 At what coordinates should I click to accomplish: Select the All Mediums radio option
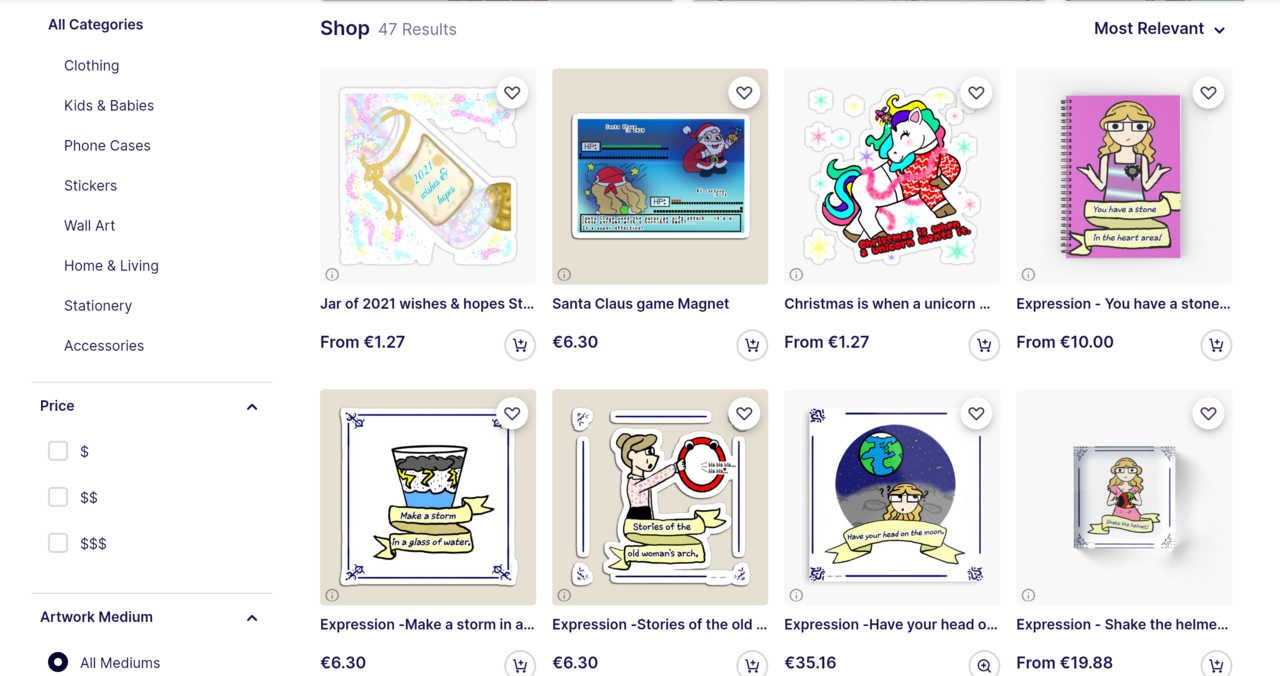[58, 662]
